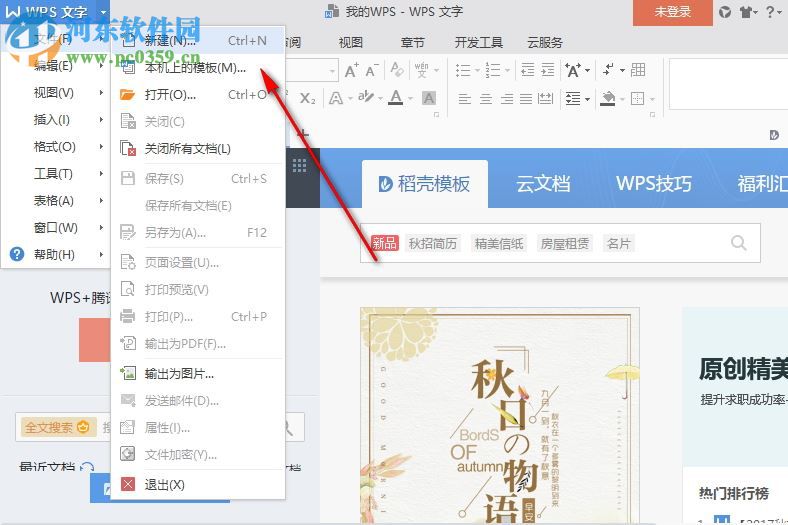Choose 退出(X) to exit WPS

pos(198,485)
